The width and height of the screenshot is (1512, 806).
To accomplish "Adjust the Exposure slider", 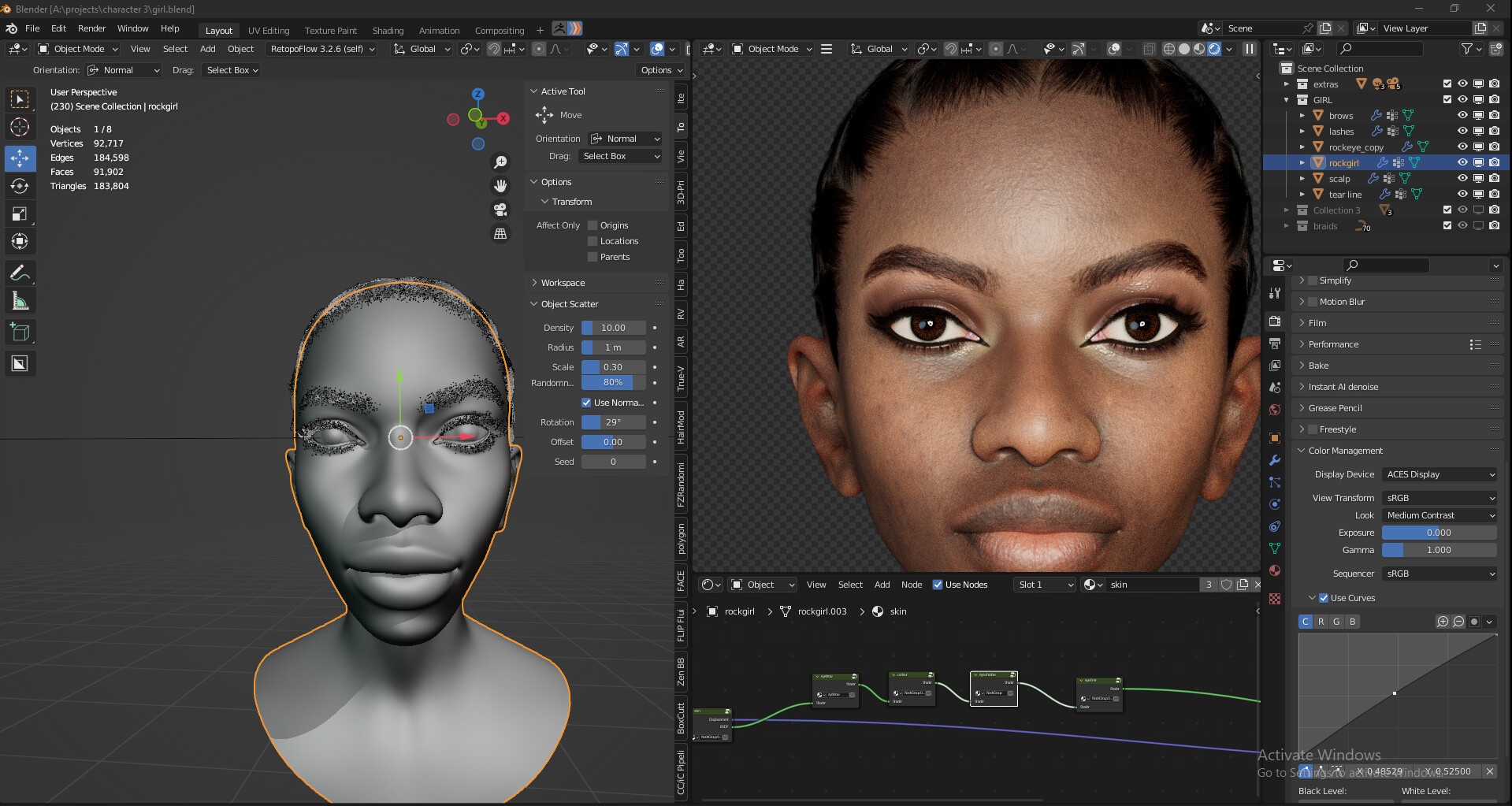I will coord(1439,533).
